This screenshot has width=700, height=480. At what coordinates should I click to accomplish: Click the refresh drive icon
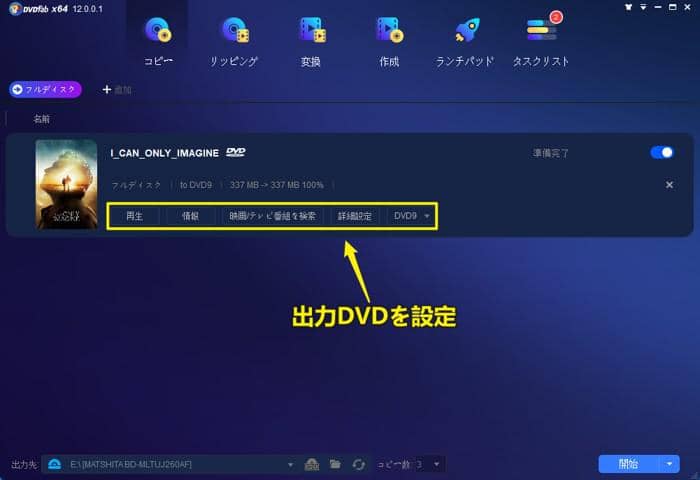[x=358, y=464]
